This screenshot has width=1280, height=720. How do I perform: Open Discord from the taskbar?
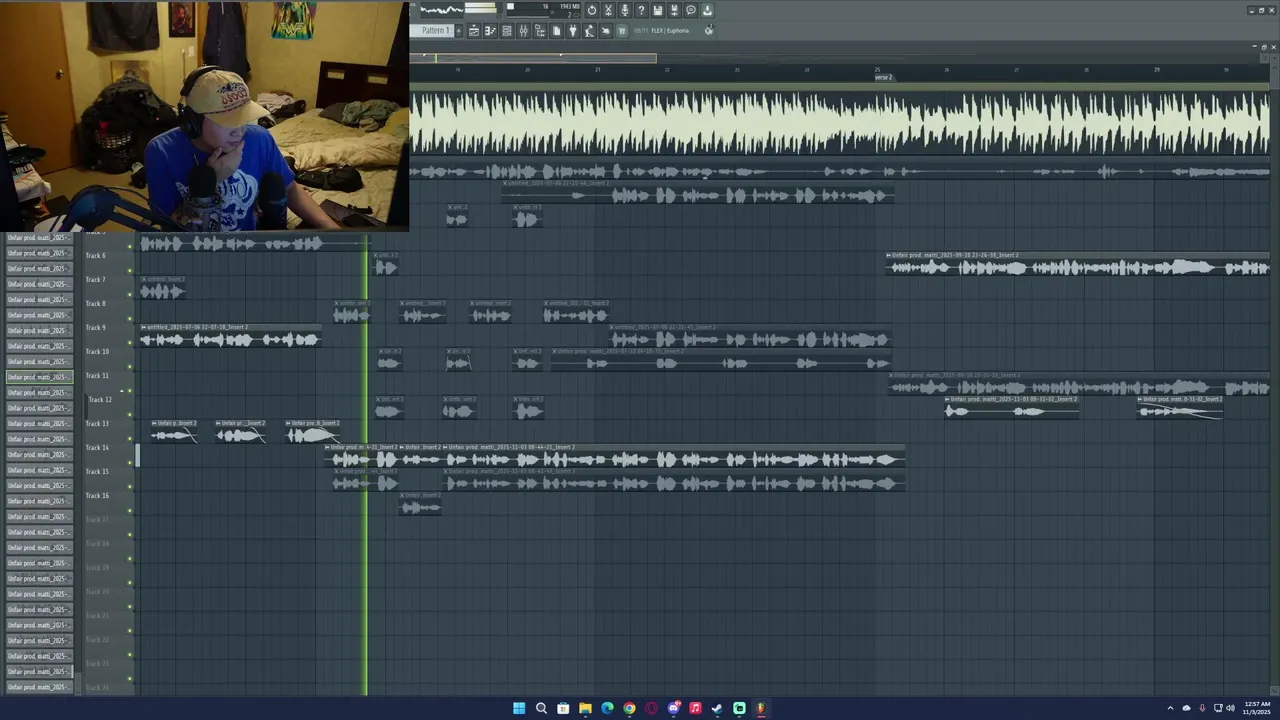click(x=673, y=708)
